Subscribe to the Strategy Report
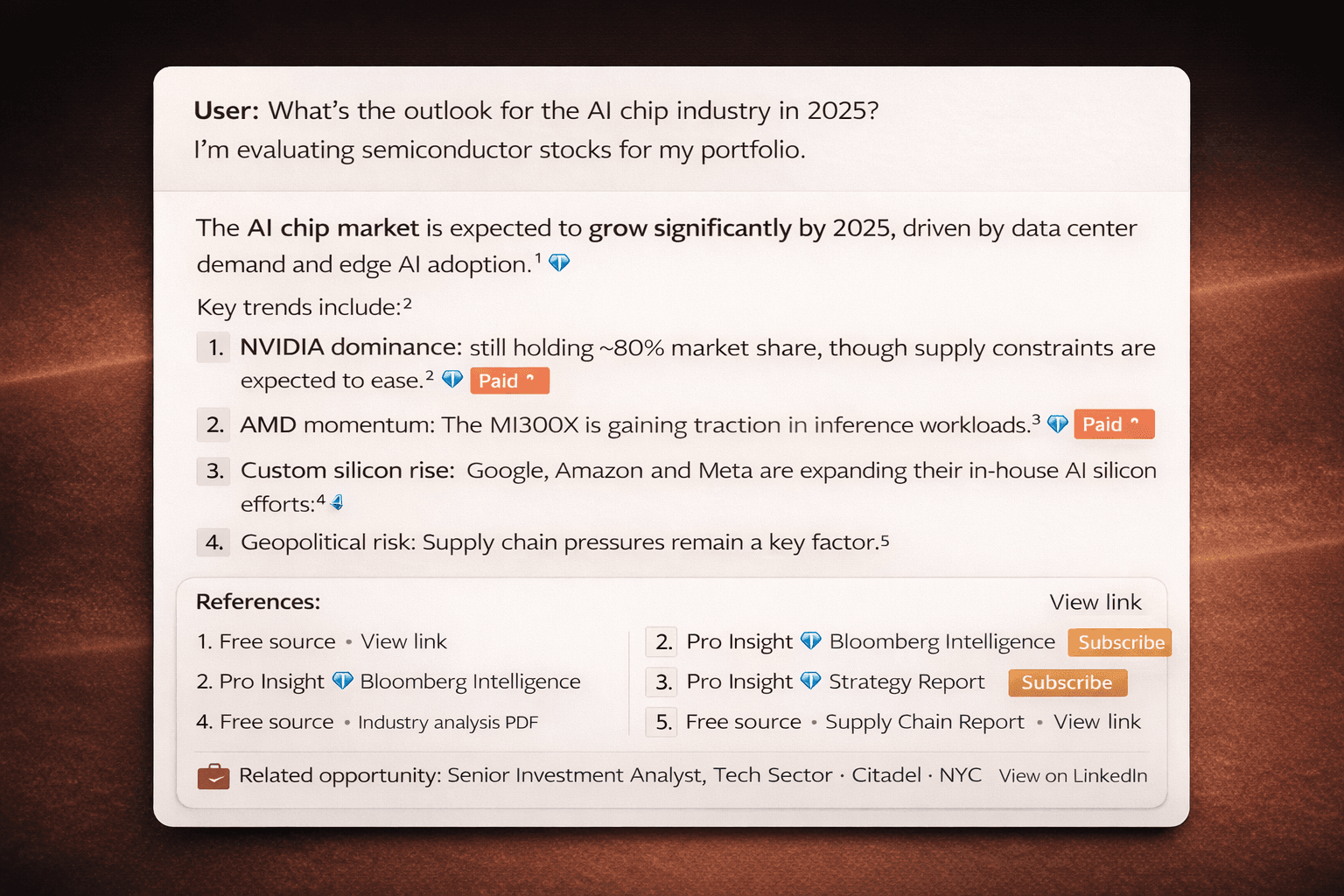 1067,682
